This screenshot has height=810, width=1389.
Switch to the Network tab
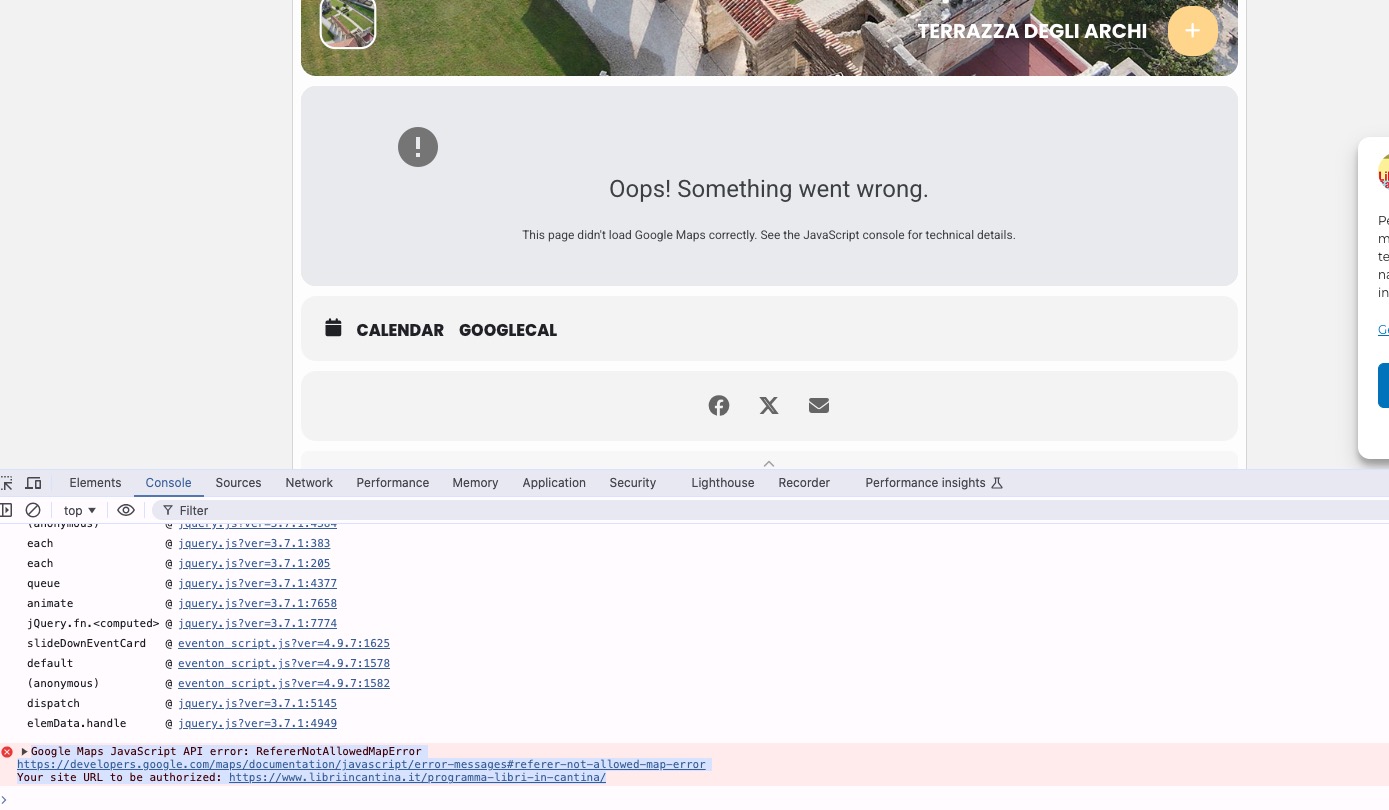click(x=309, y=483)
